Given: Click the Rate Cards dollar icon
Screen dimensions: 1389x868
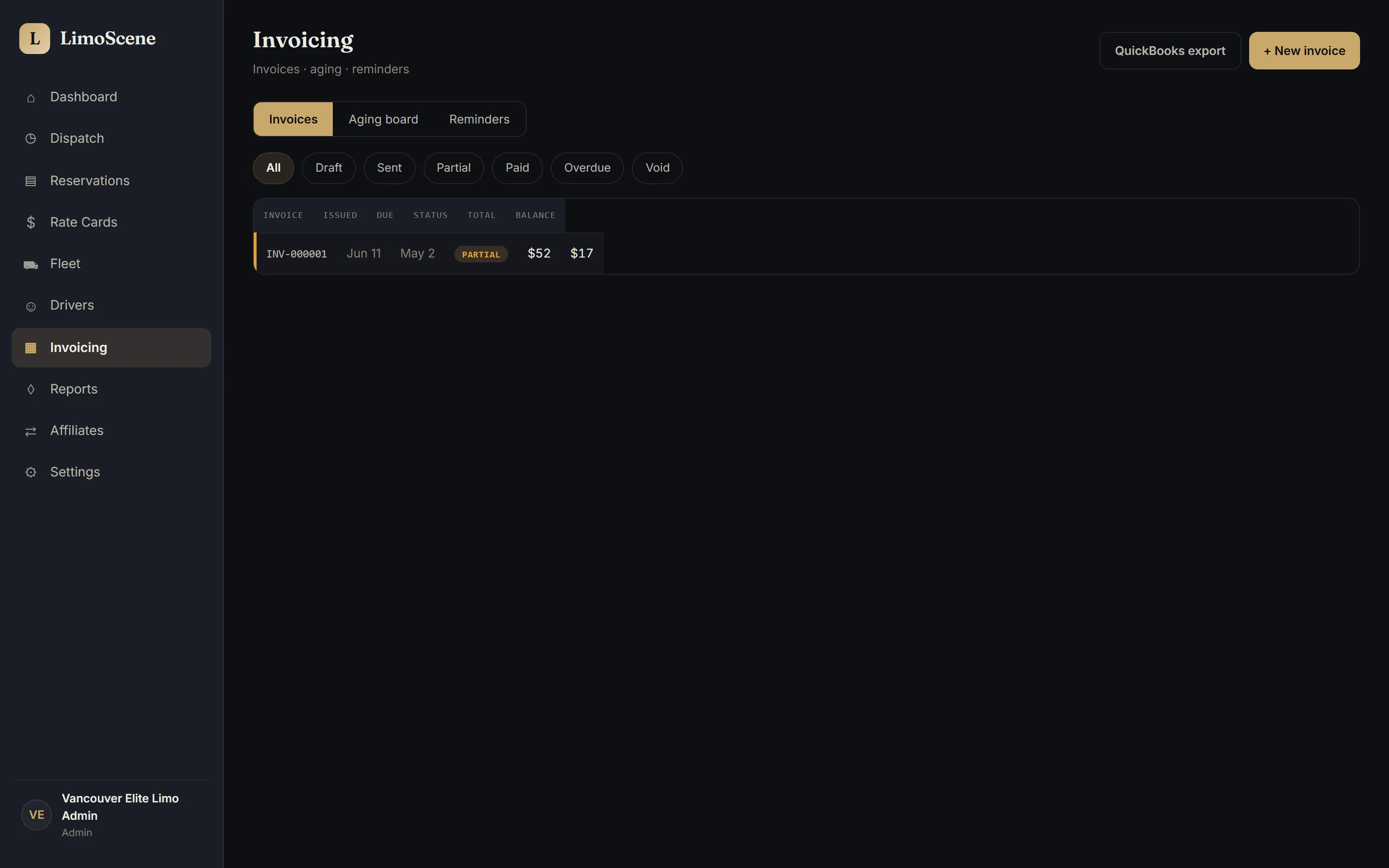Looking at the screenshot, I should coord(31,223).
